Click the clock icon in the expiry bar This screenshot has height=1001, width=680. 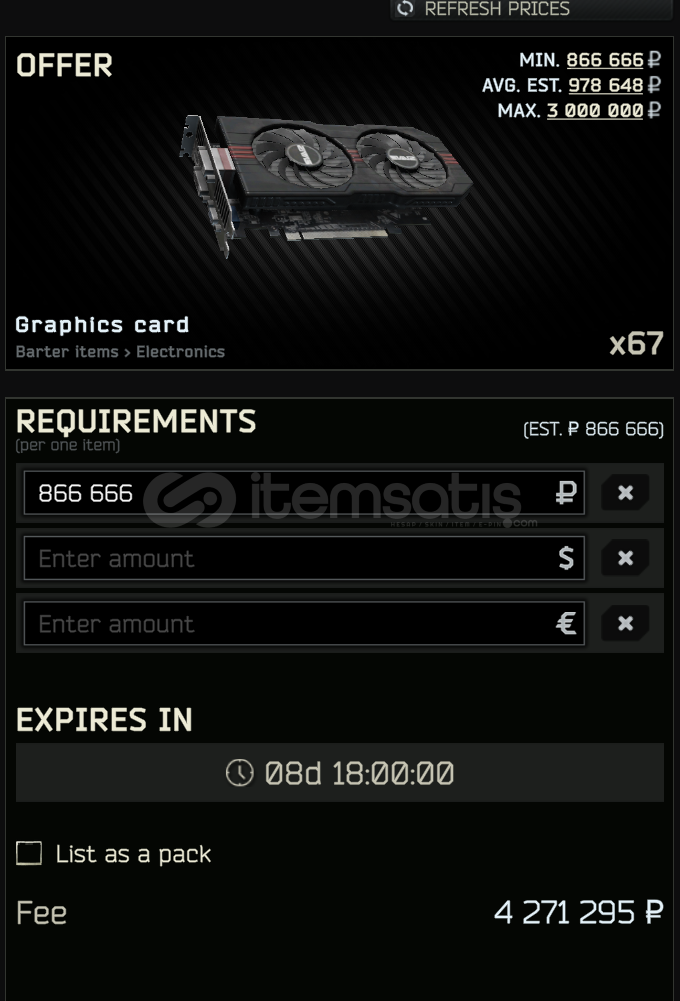239,772
